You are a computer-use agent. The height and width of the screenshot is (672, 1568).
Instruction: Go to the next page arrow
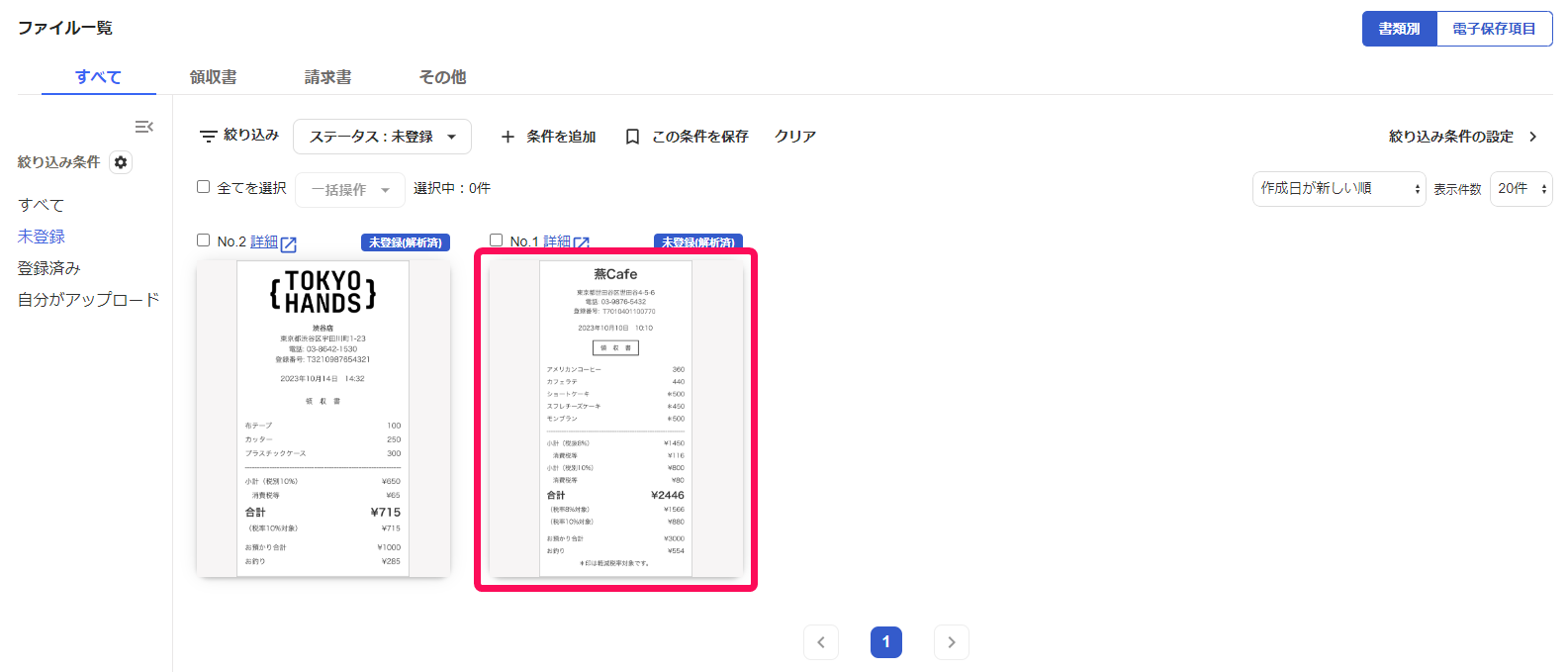click(x=952, y=642)
